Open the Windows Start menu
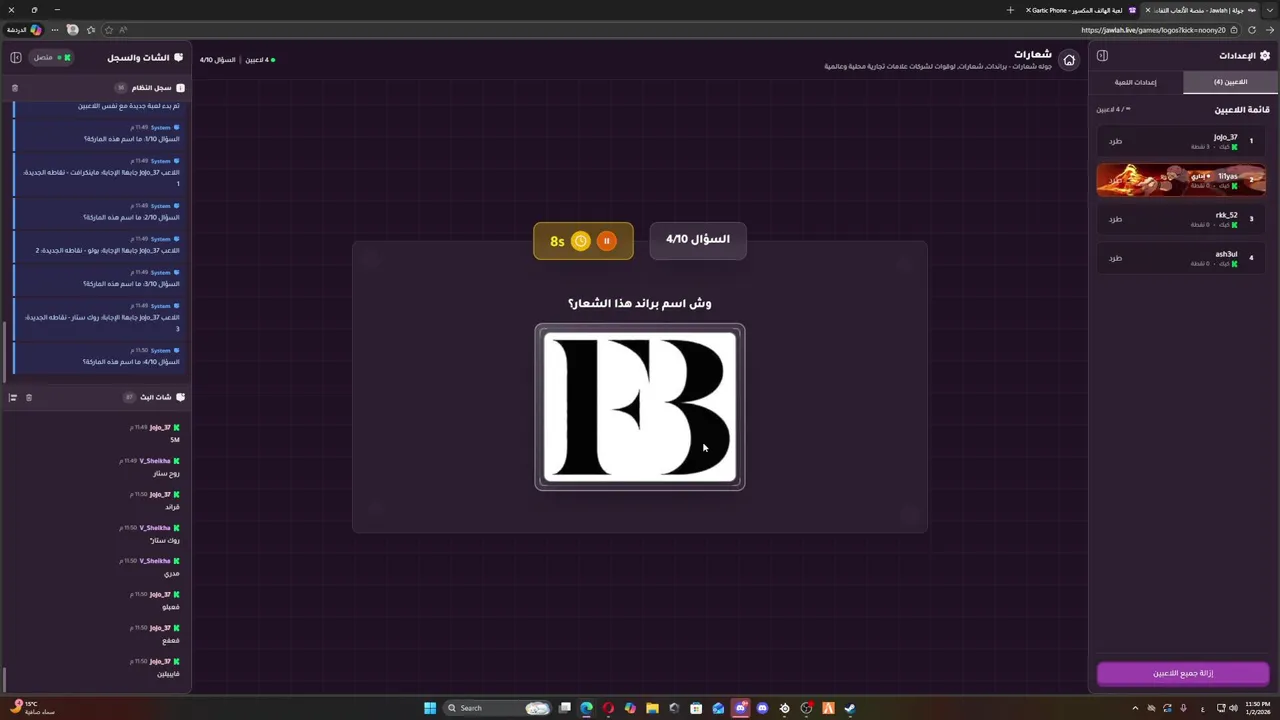This screenshot has width=1280, height=720. (430, 708)
